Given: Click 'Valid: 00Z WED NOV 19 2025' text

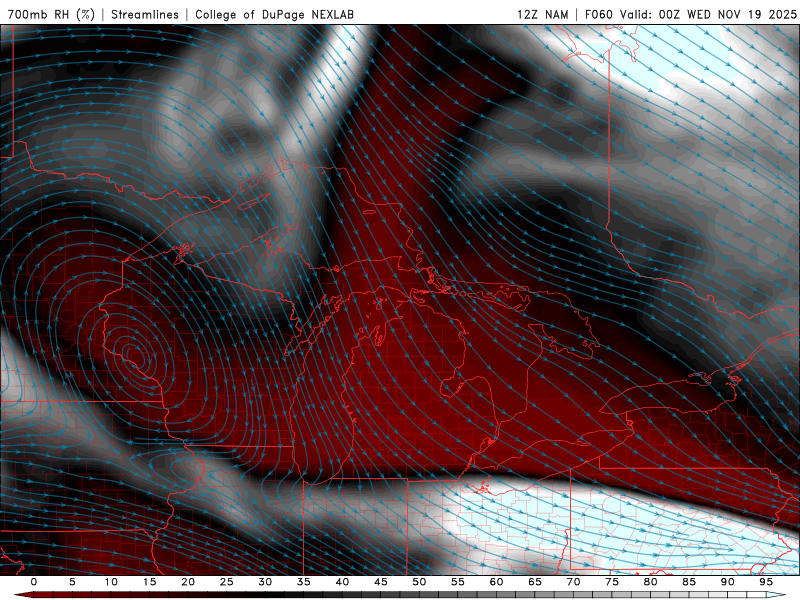Looking at the screenshot, I should coord(708,14).
